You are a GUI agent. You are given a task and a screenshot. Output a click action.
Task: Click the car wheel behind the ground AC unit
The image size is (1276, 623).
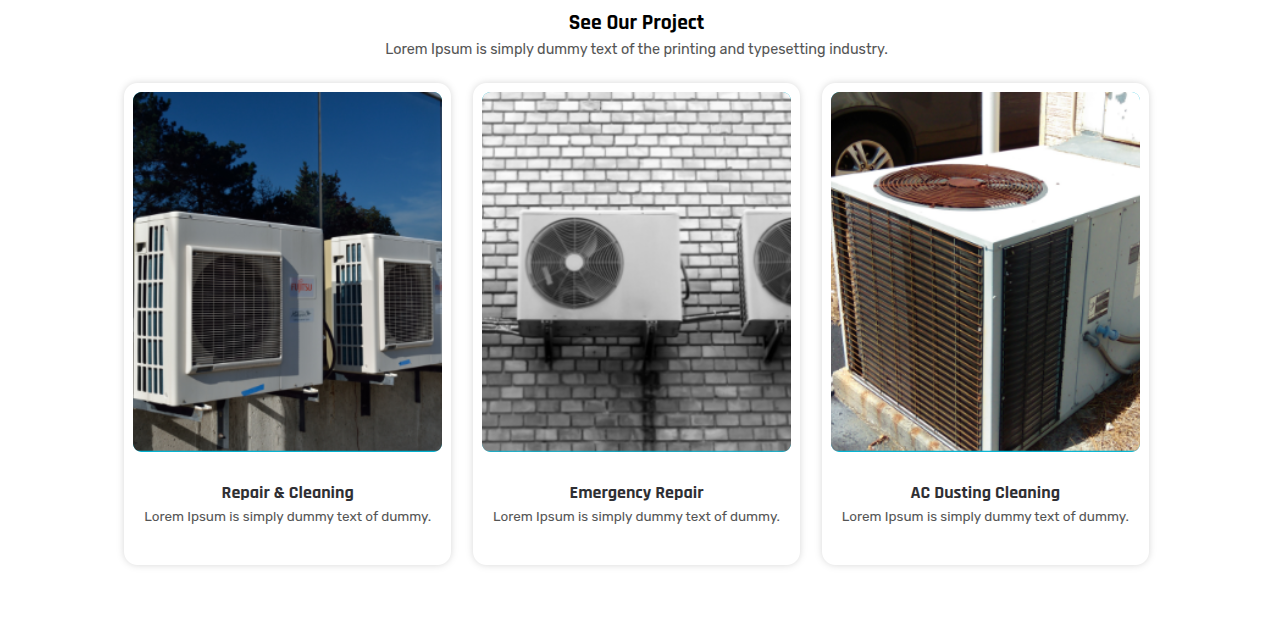pos(864,152)
